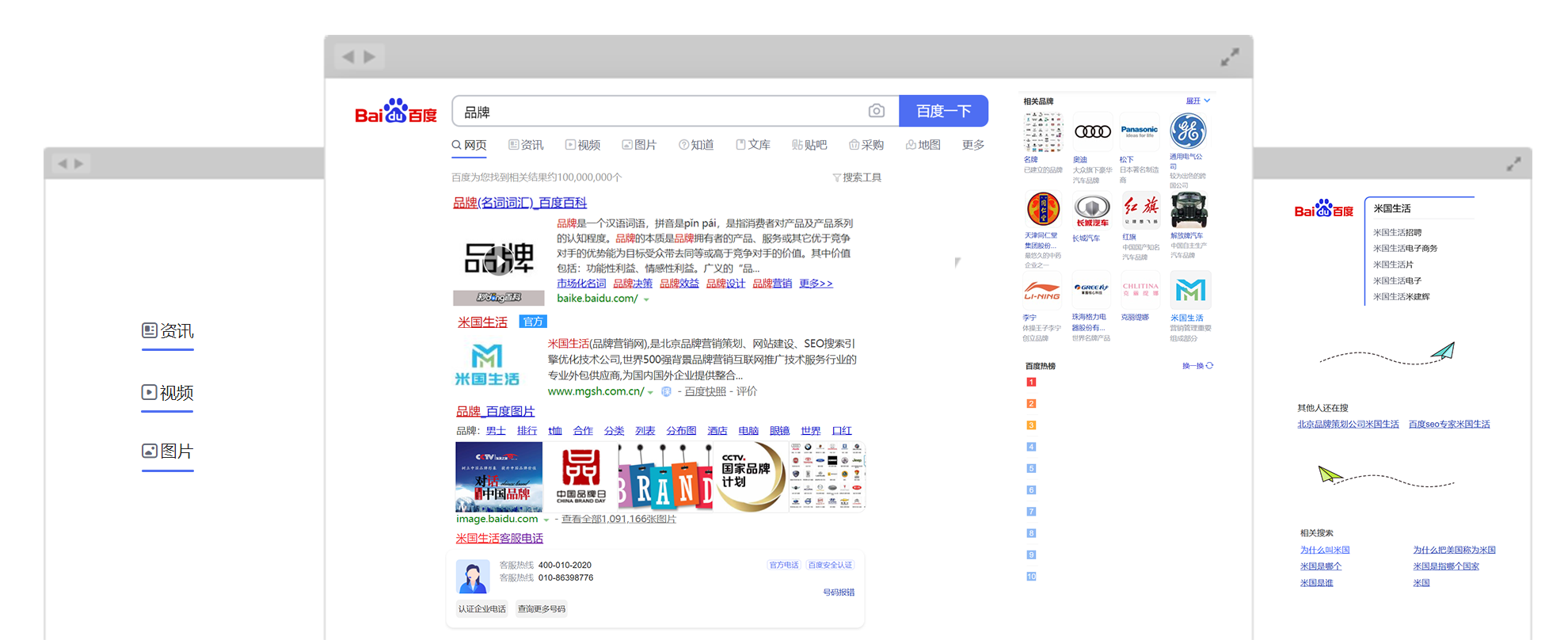Open the Audi four-rings brand logo

[x=1092, y=131]
